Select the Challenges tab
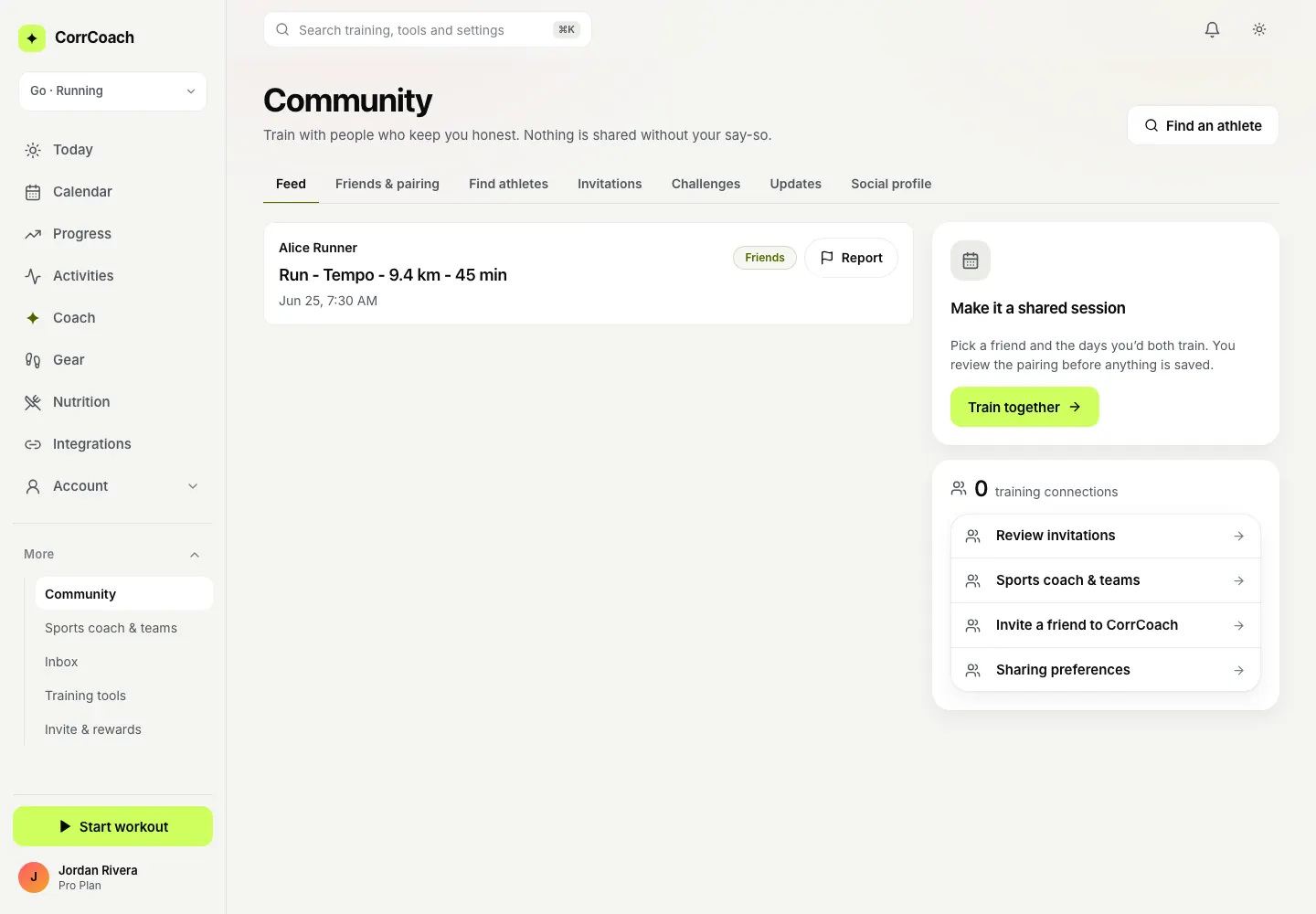Viewport: 1316px width, 914px height. pos(706,184)
